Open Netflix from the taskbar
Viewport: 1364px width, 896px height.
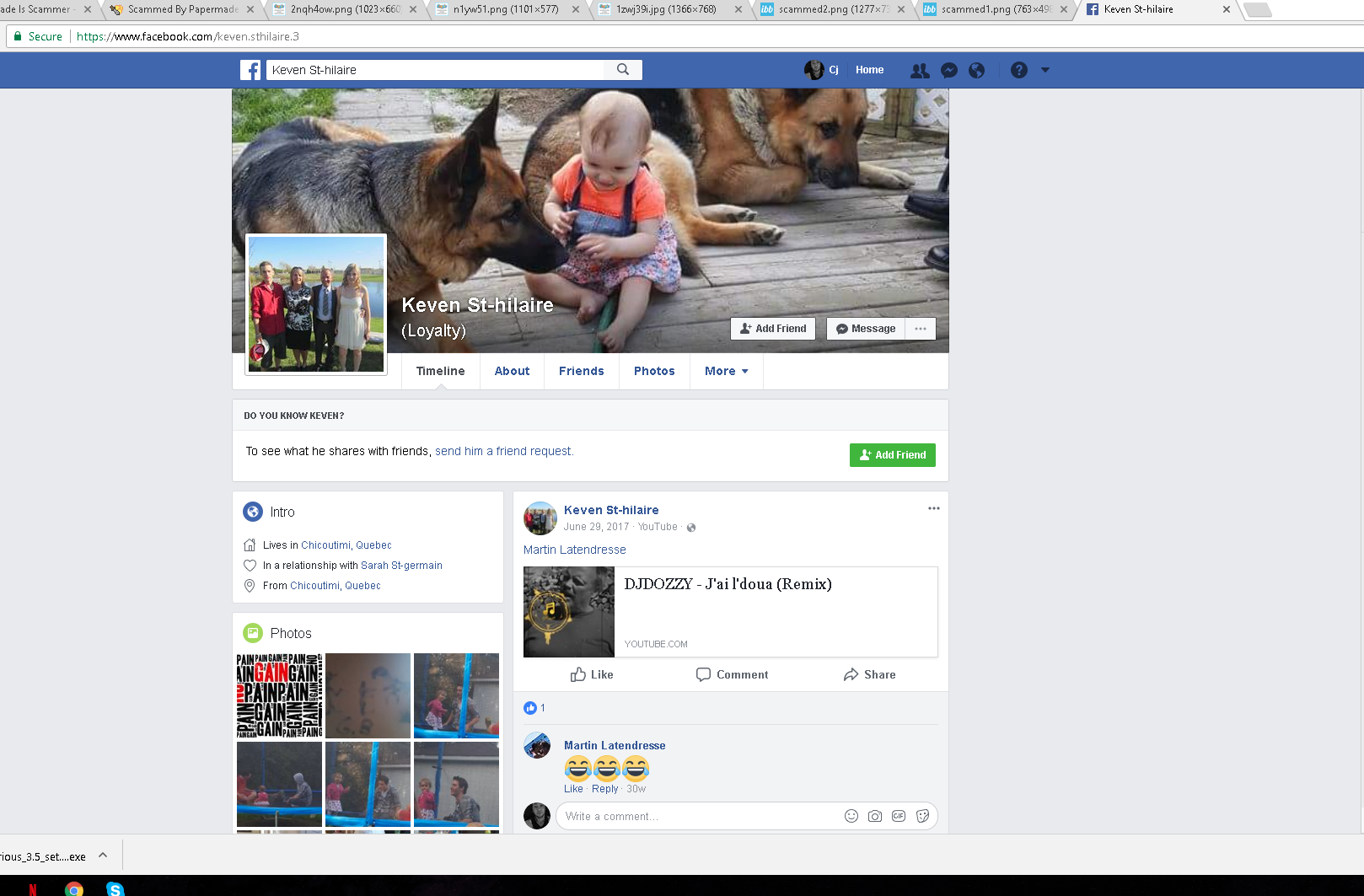(x=33, y=889)
